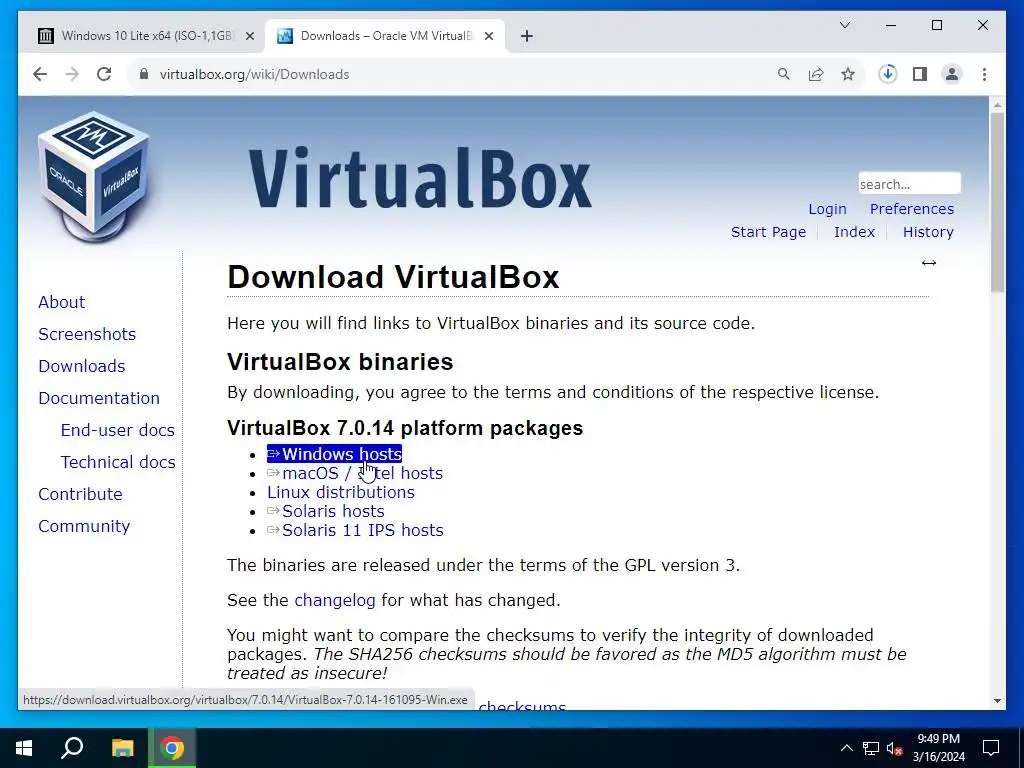Open End-user docs sidebar link

118,430
